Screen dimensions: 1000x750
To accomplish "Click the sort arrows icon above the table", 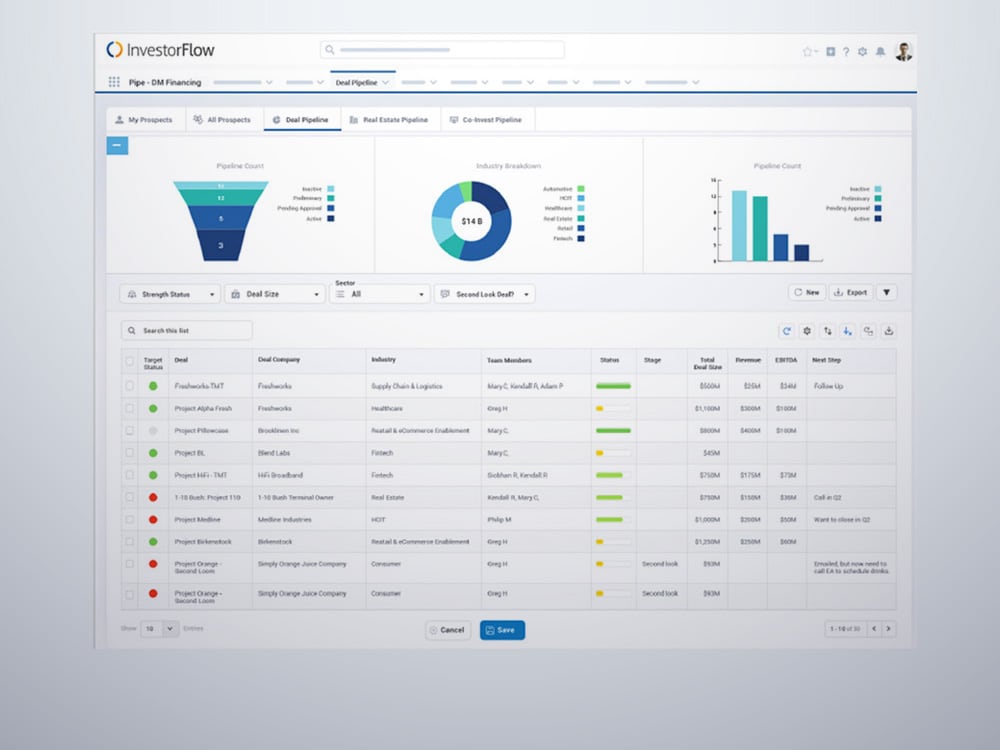I will pyautogui.click(x=827, y=331).
